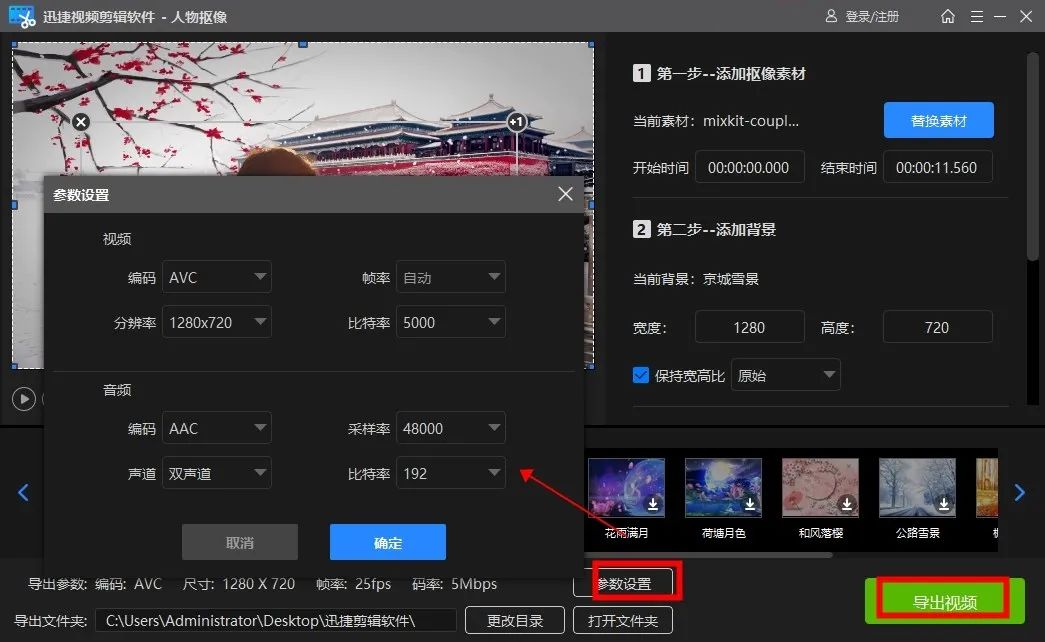
Task: Play the preview video
Action: pos(24,398)
